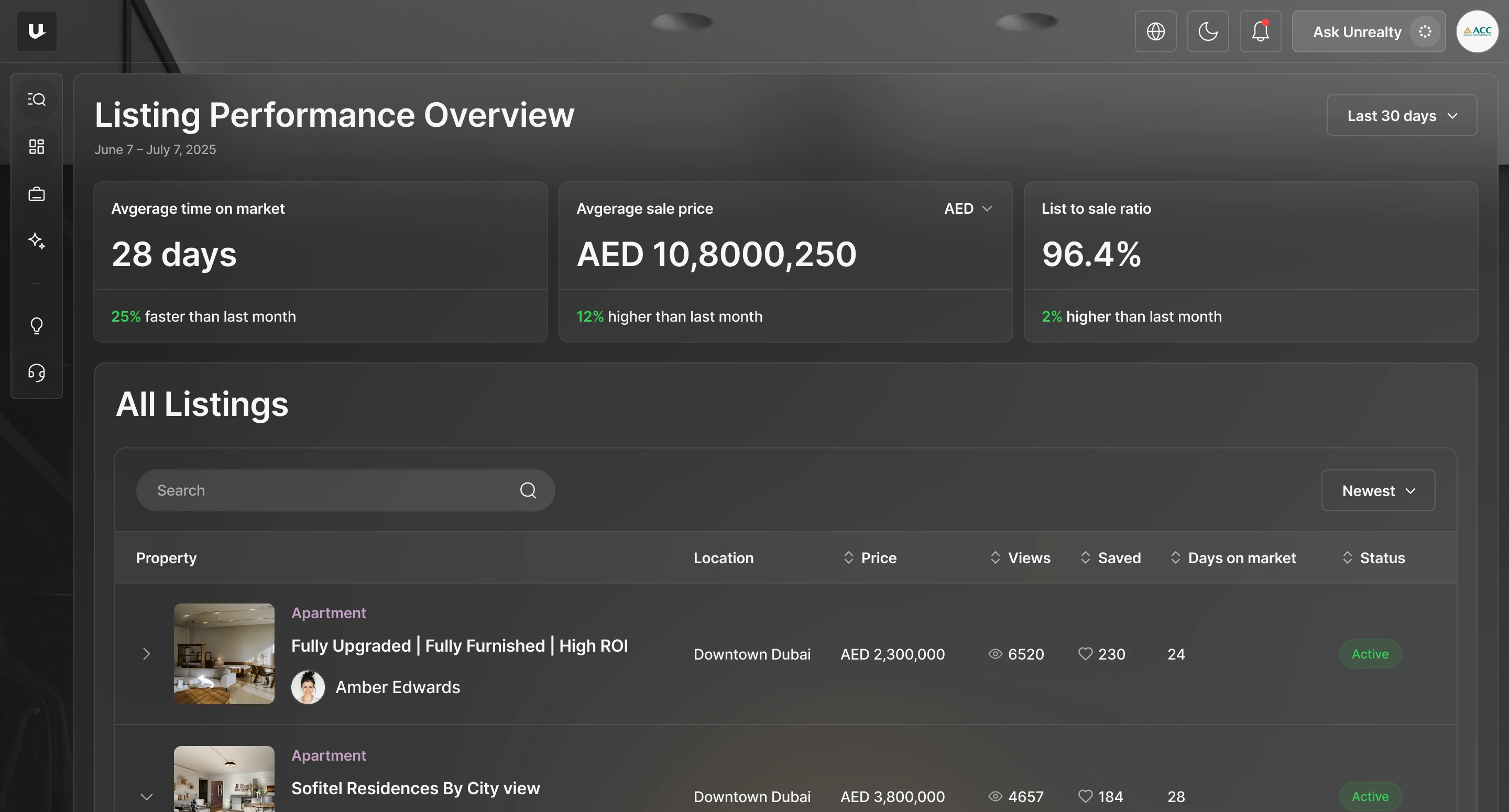This screenshot has width=1509, height=812.
Task: Open the Newest sort dropdown
Action: click(x=1378, y=491)
